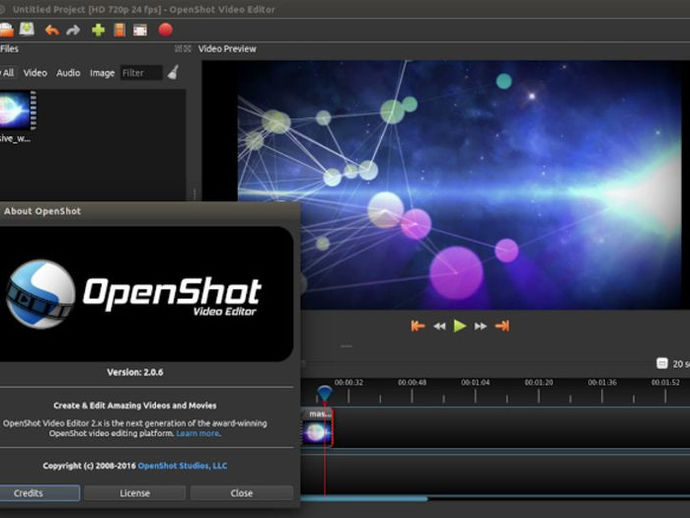This screenshot has height=518, width=690.
Task: Click the License button
Action: point(135,493)
